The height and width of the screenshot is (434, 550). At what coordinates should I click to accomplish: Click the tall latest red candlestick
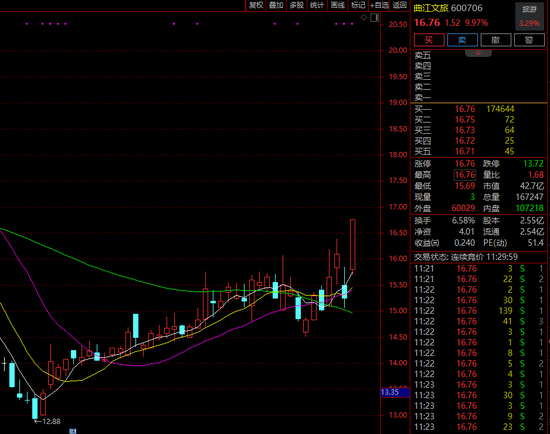[x=353, y=245]
